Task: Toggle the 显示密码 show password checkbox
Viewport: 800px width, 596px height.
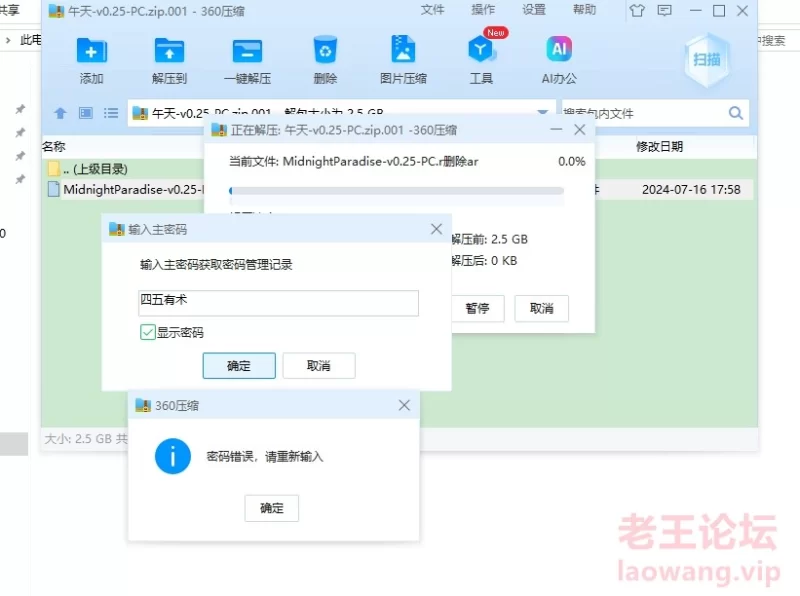Action: pyautogui.click(x=147, y=332)
